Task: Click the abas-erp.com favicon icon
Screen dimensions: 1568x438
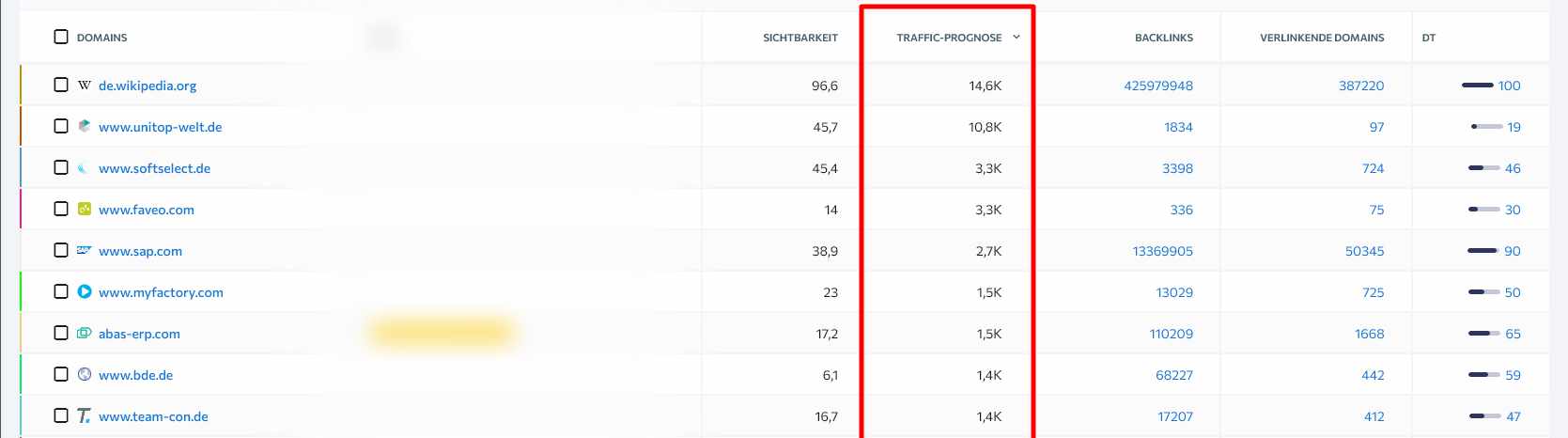Action: pos(85,333)
